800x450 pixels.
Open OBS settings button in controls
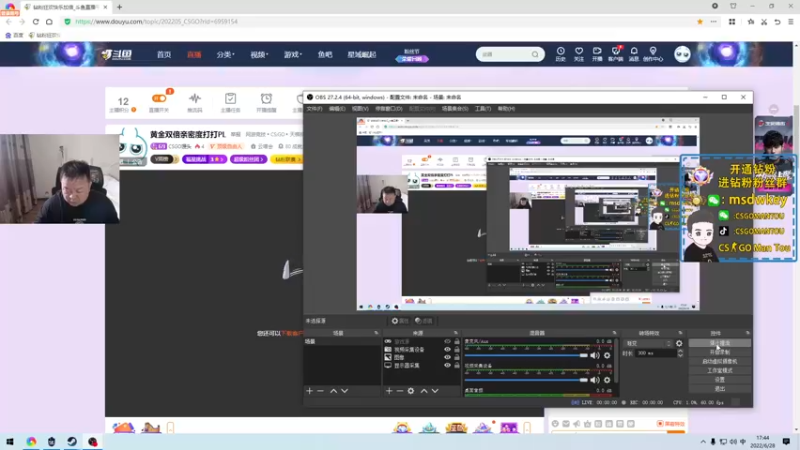[x=719, y=380]
